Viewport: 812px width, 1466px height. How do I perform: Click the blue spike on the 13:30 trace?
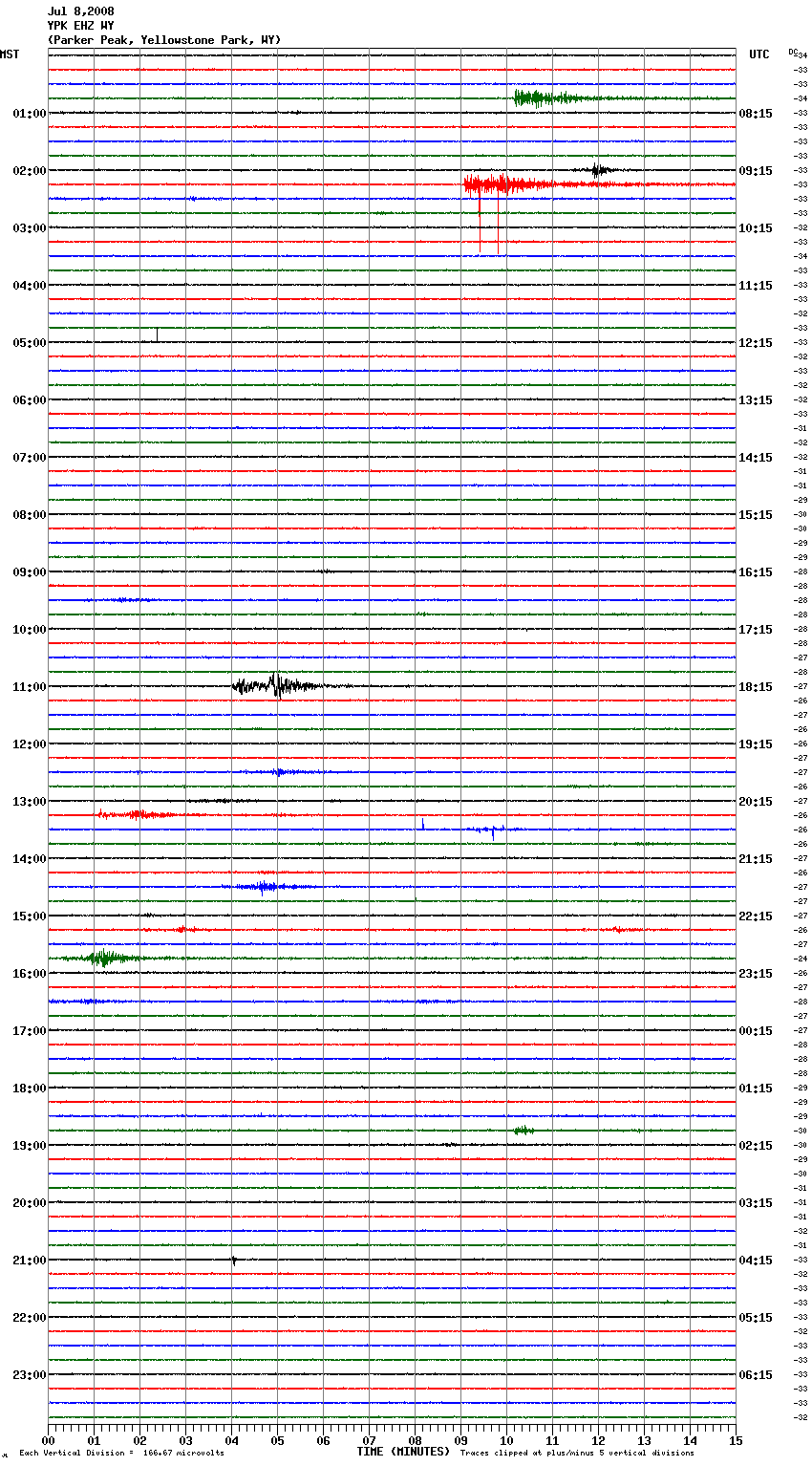pos(422,824)
